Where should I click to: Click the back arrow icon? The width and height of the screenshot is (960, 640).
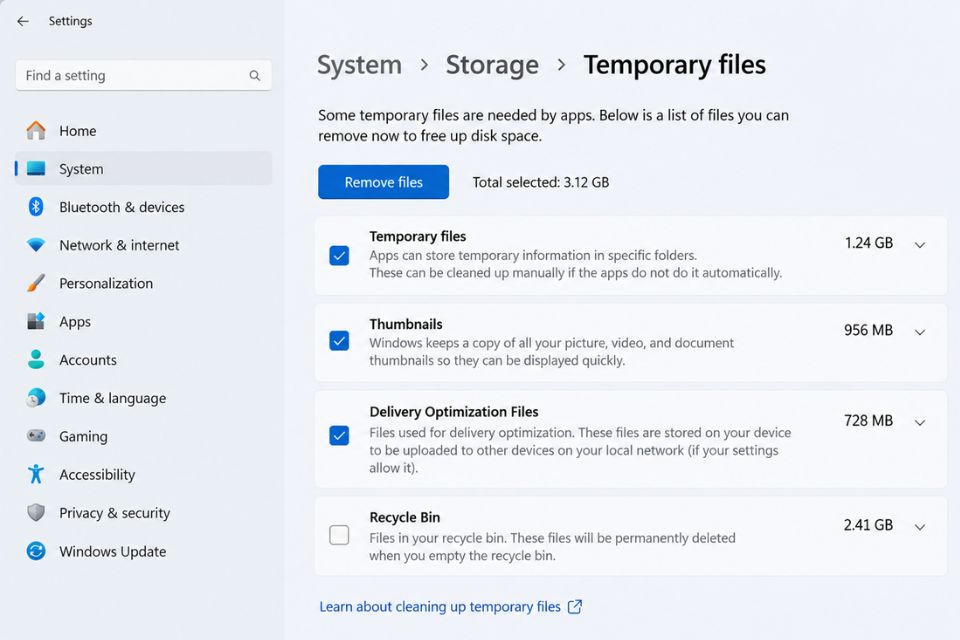(23, 21)
